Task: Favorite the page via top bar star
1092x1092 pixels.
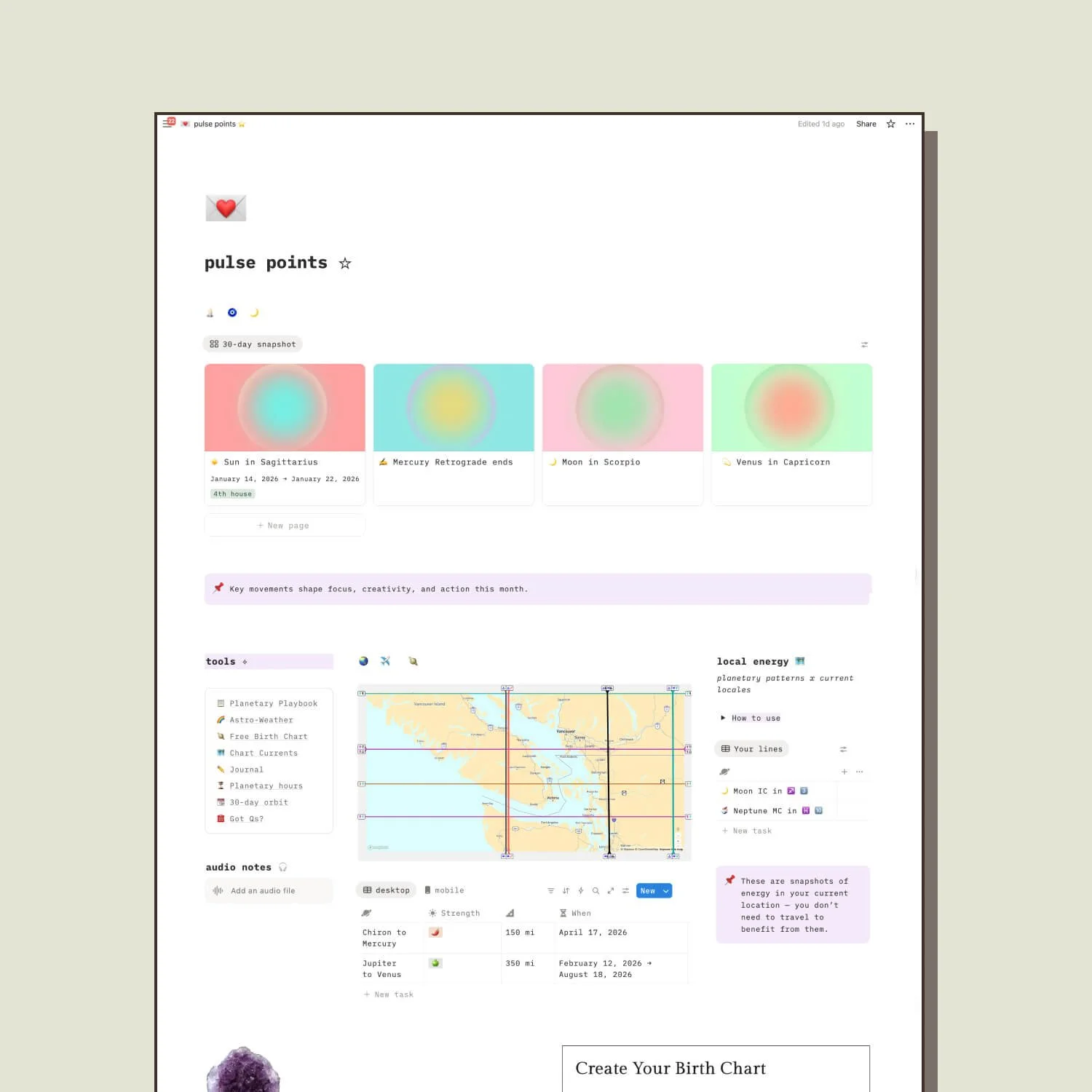Action: (890, 124)
